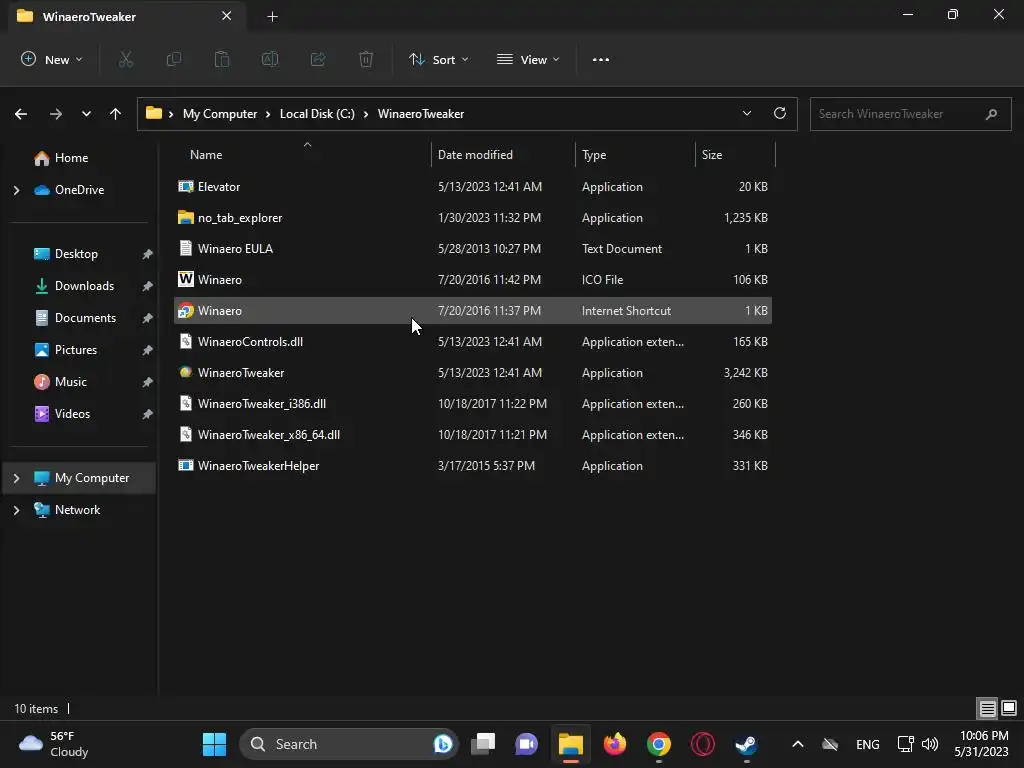Click the Rename icon in toolbar
Screen dimensions: 1024x768
pos(270,59)
